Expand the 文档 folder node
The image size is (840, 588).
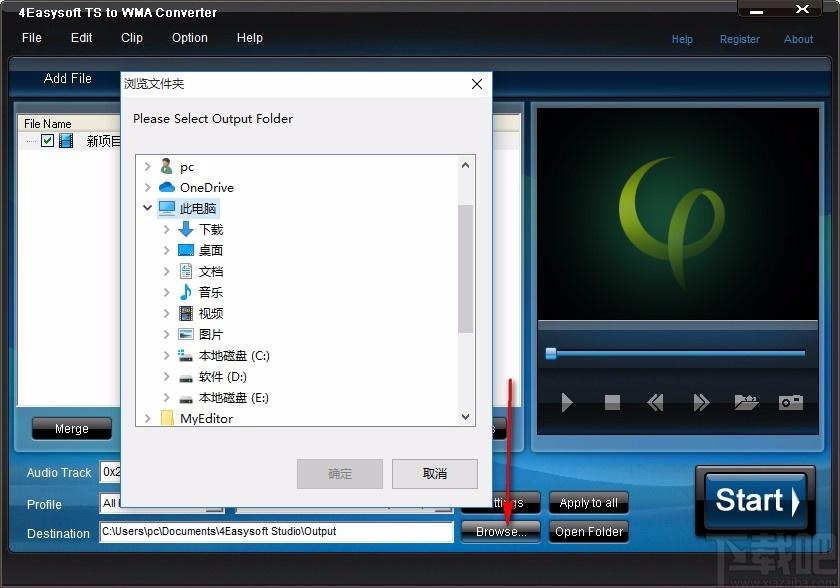click(x=167, y=271)
